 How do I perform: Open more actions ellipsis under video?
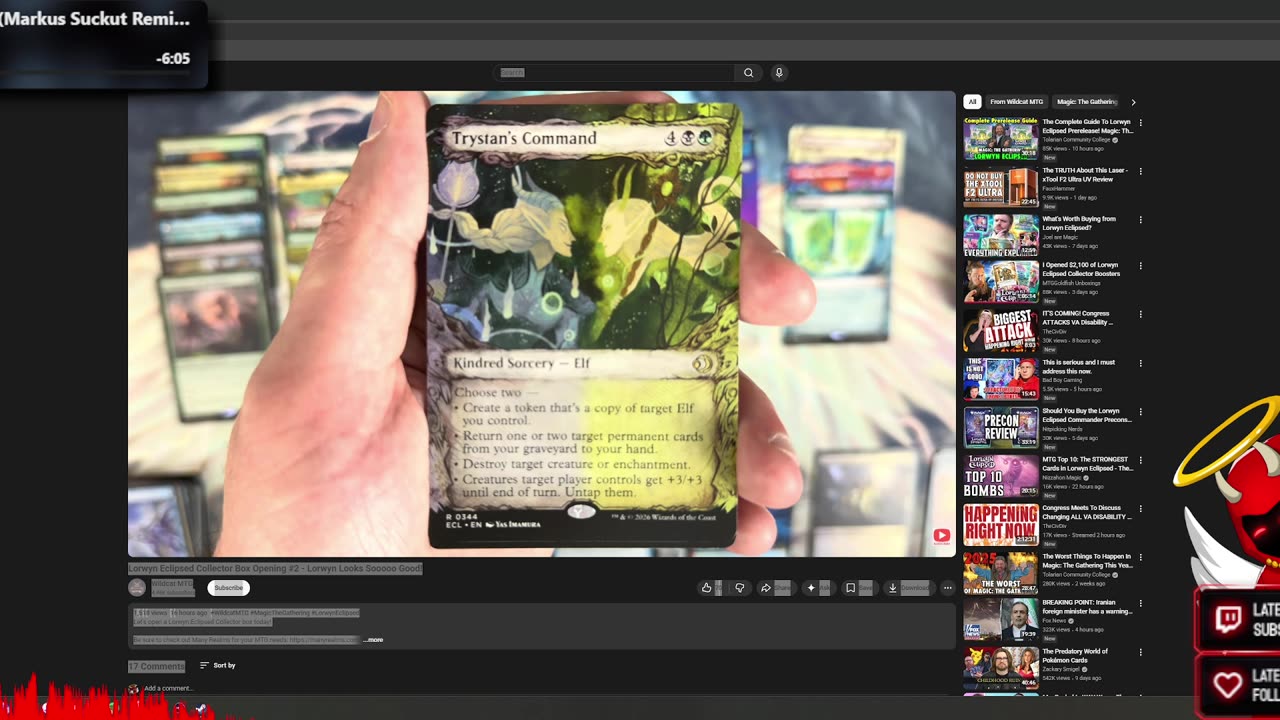[947, 588]
